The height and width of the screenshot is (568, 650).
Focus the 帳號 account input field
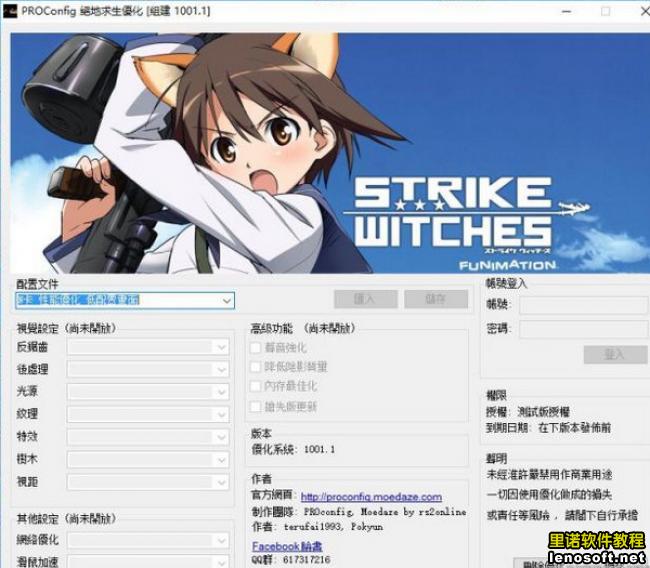point(583,305)
